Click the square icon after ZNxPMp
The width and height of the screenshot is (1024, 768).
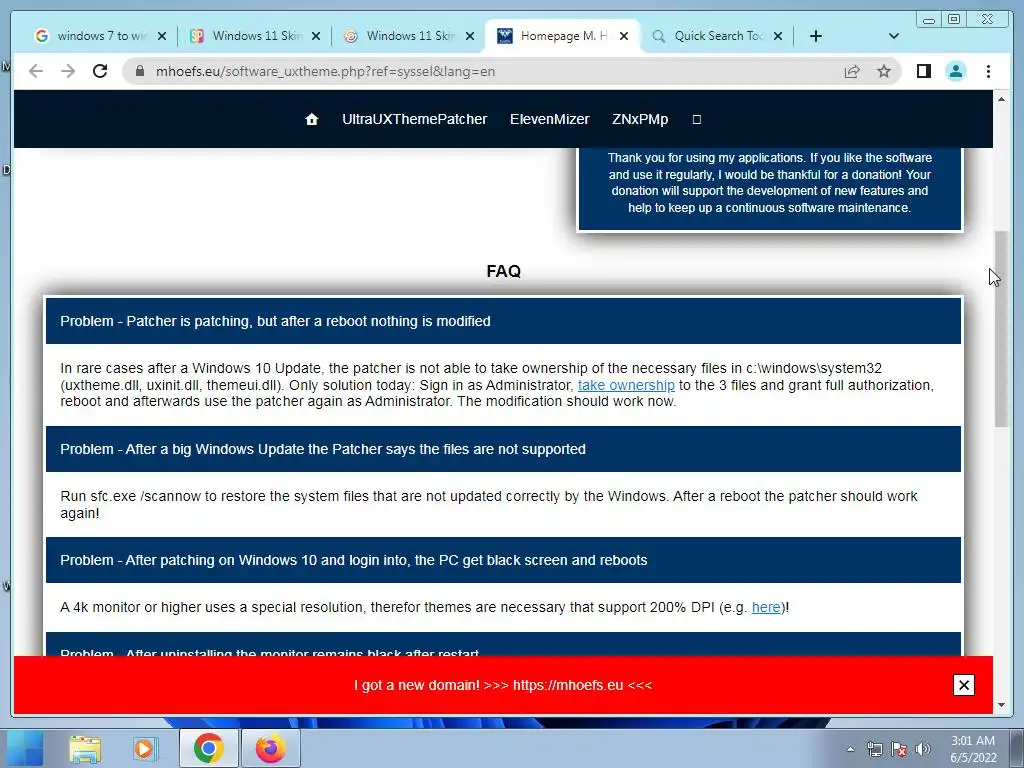click(x=696, y=120)
